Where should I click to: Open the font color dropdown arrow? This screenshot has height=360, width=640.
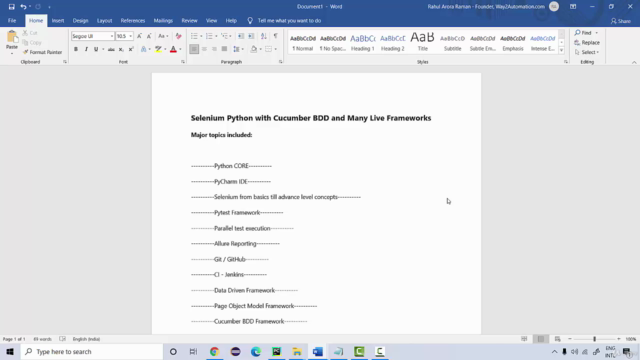pyautogui.click(x=180, y=49)
